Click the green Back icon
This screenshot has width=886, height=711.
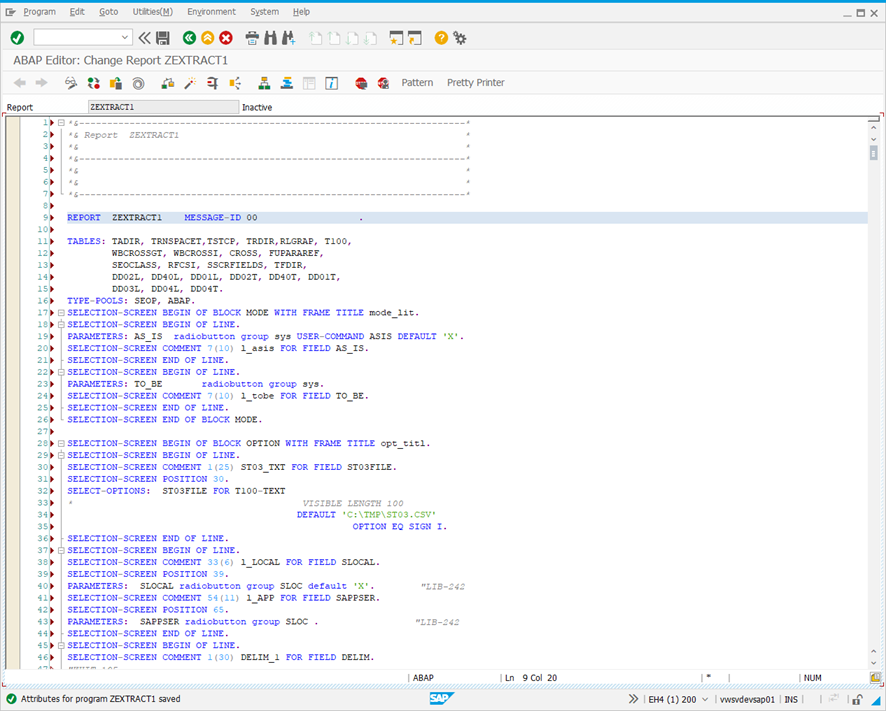click(x=189, y=38)
